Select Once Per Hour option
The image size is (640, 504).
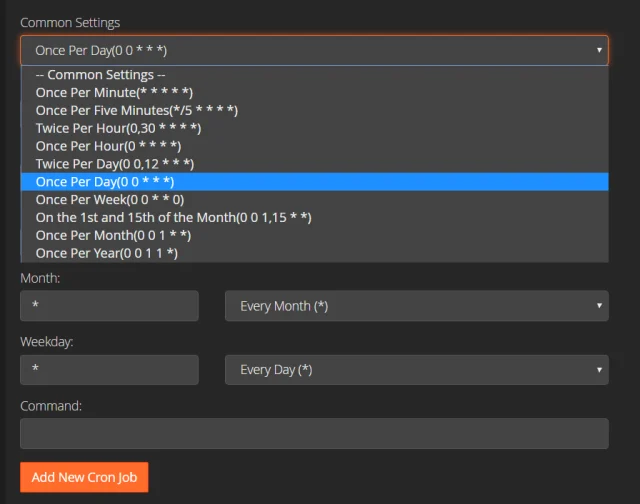pos(108,146)
